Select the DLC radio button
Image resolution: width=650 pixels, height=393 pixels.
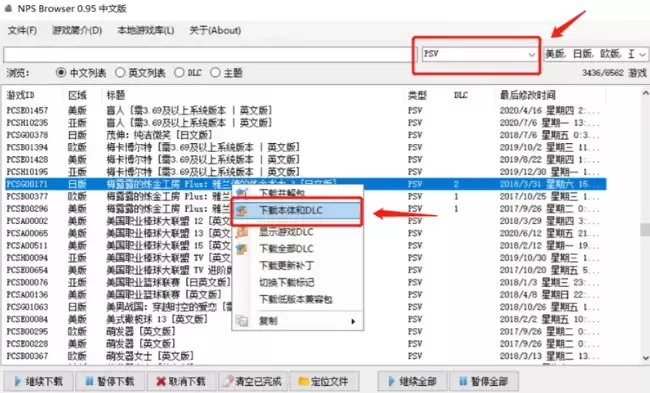[x=188, y=73]
